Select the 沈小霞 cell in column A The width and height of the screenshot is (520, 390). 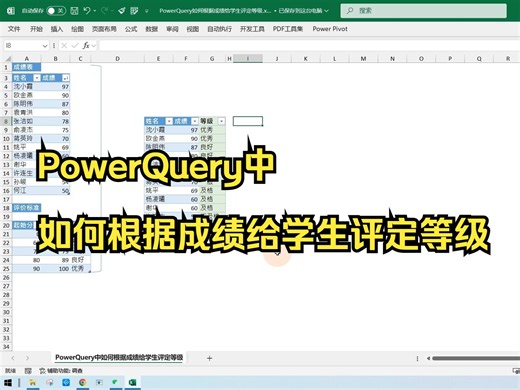(x=26, y=87)
